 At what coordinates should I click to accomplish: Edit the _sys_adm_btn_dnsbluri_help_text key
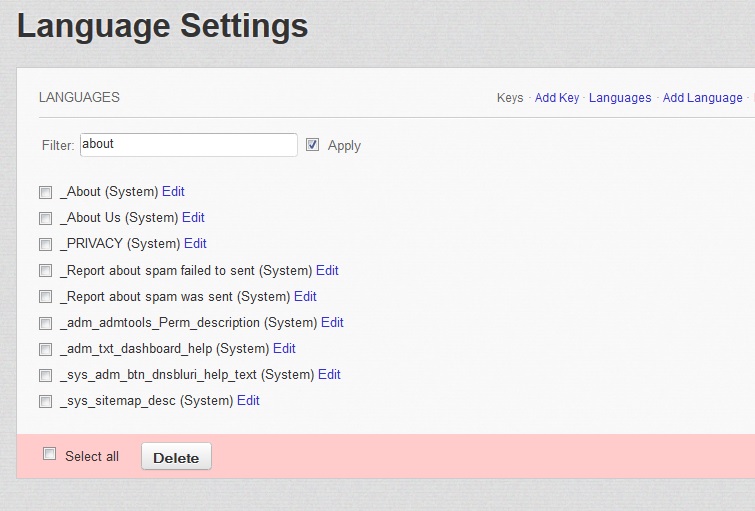pos(329,374)
